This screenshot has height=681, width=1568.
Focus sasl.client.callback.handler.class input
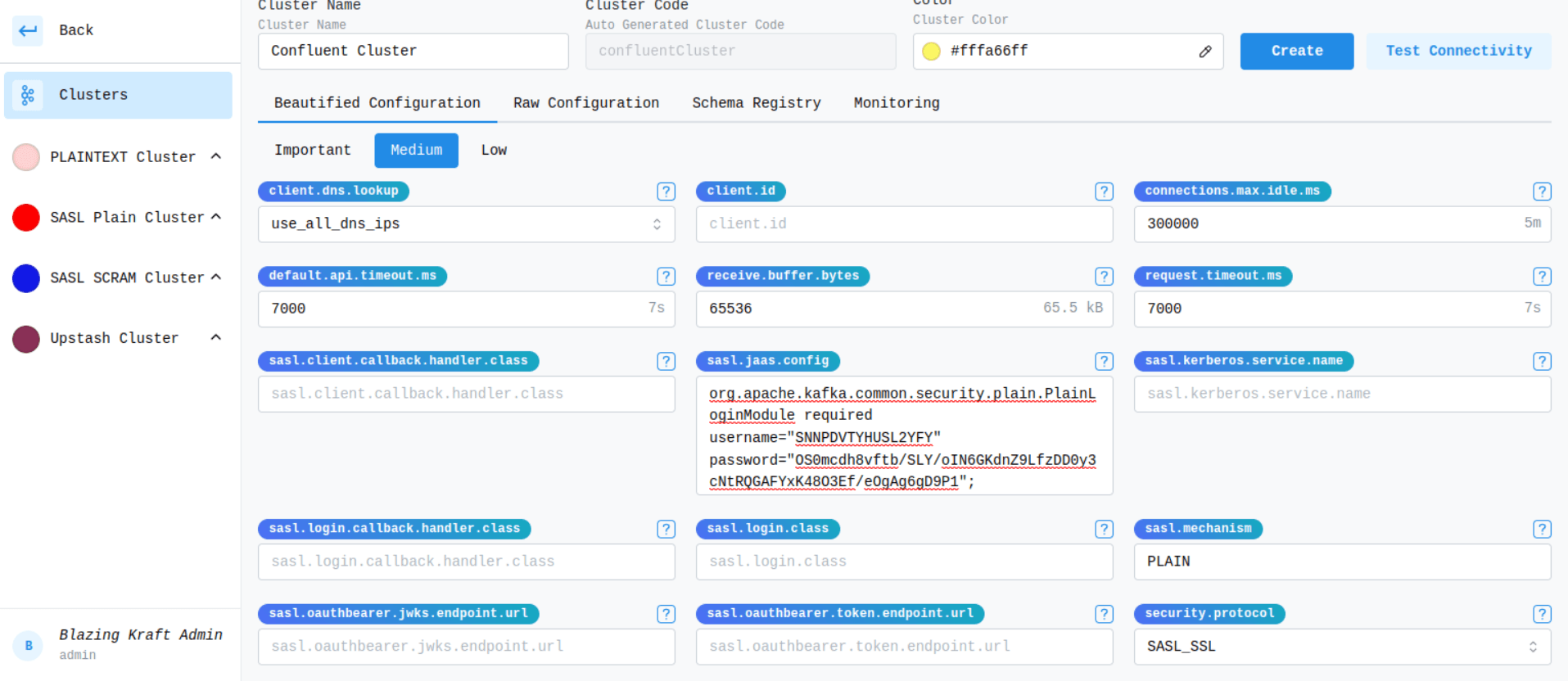click(x=467, y=395)
